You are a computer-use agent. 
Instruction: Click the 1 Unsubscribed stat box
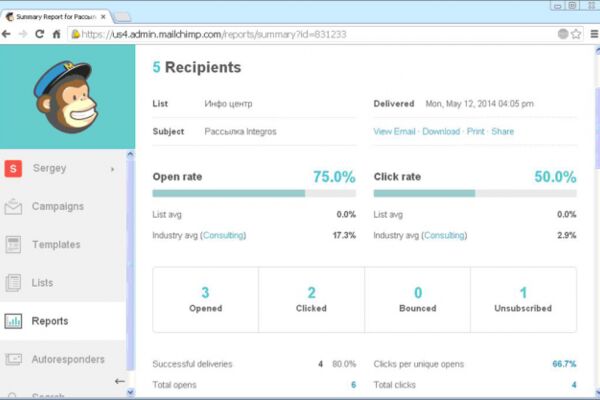tap(523, 300)
